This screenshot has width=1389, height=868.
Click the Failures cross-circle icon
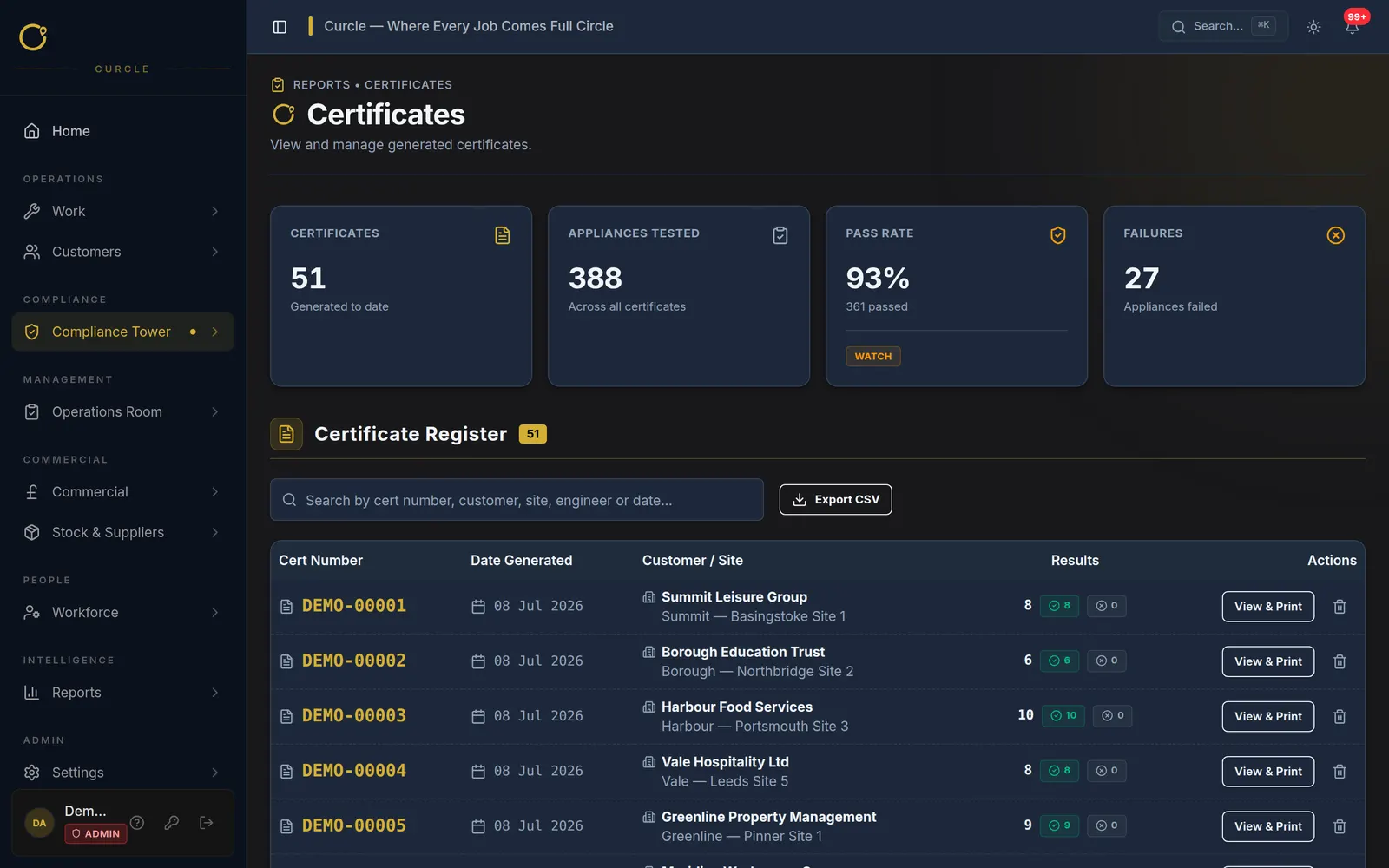[x=1336, y=235]
